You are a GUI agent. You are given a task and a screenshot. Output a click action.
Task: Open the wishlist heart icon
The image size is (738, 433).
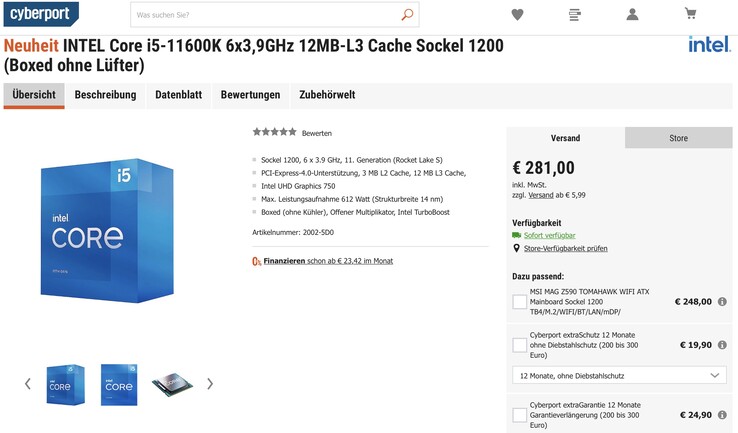tap(517, 15)
